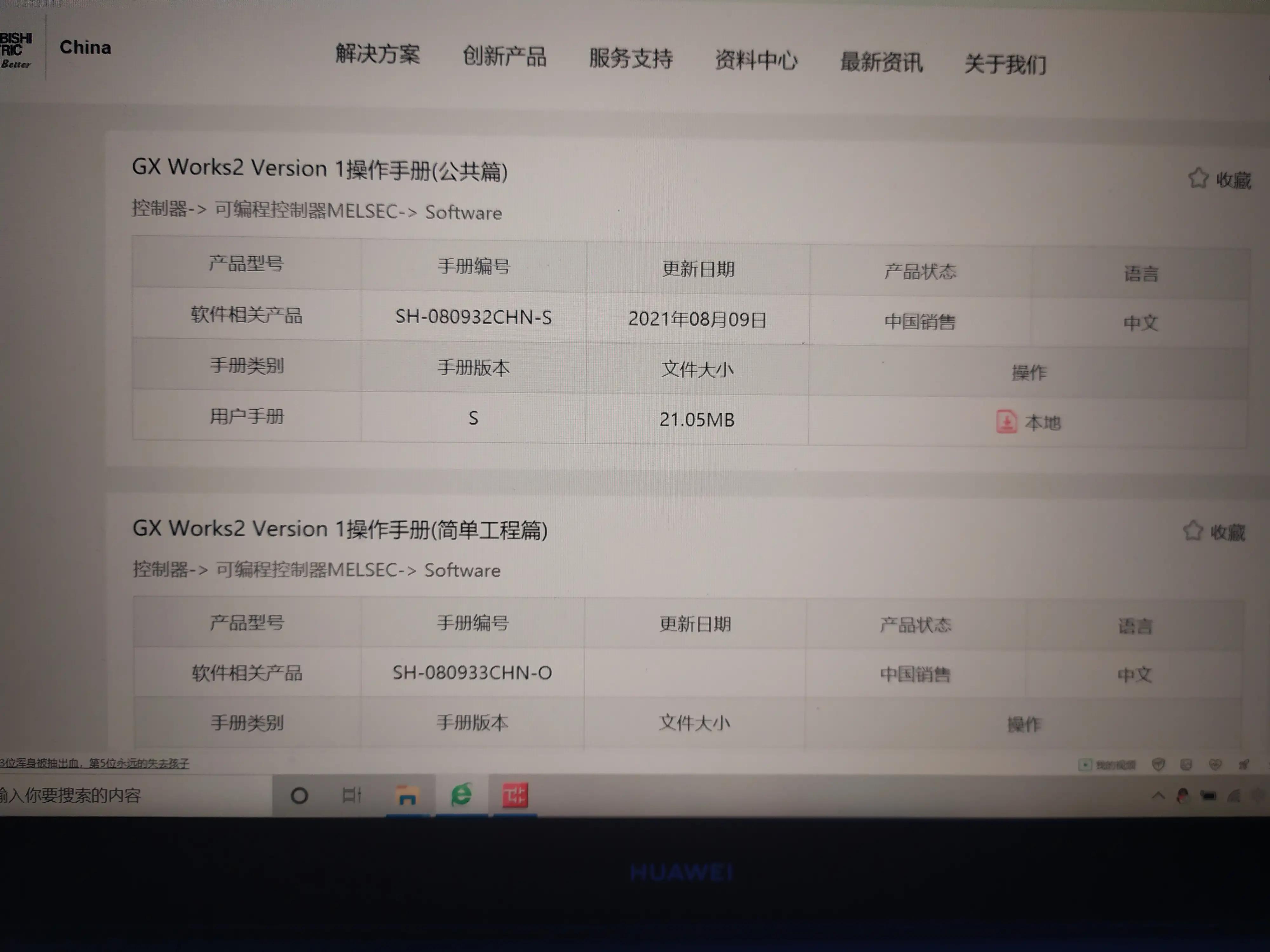Open Task View icon in taskbar
Image resolution: width=1270 pixels, height=952 pixels.
click(x=351, y=795)
